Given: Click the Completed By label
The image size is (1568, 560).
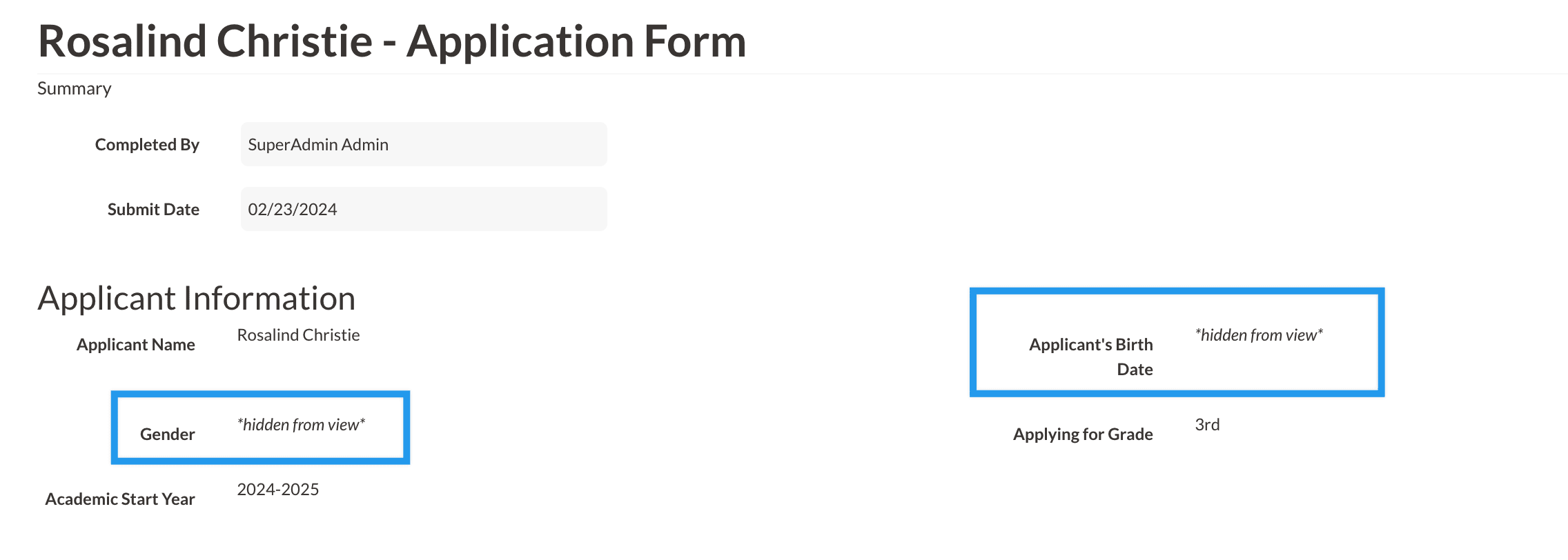Looking at the screenshot, I should coord(147,145).
